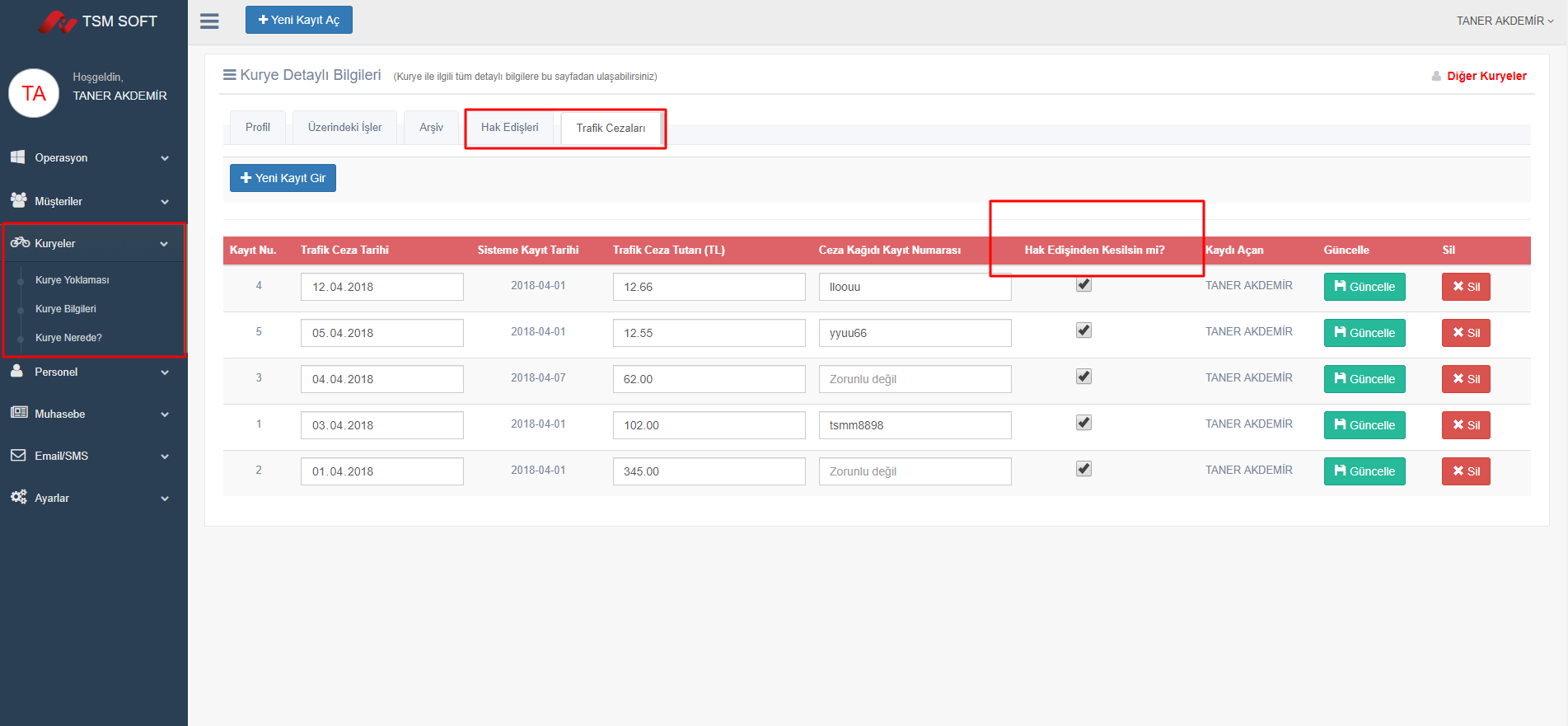Click the TSM SOFT logo icon

click(58, 21)
